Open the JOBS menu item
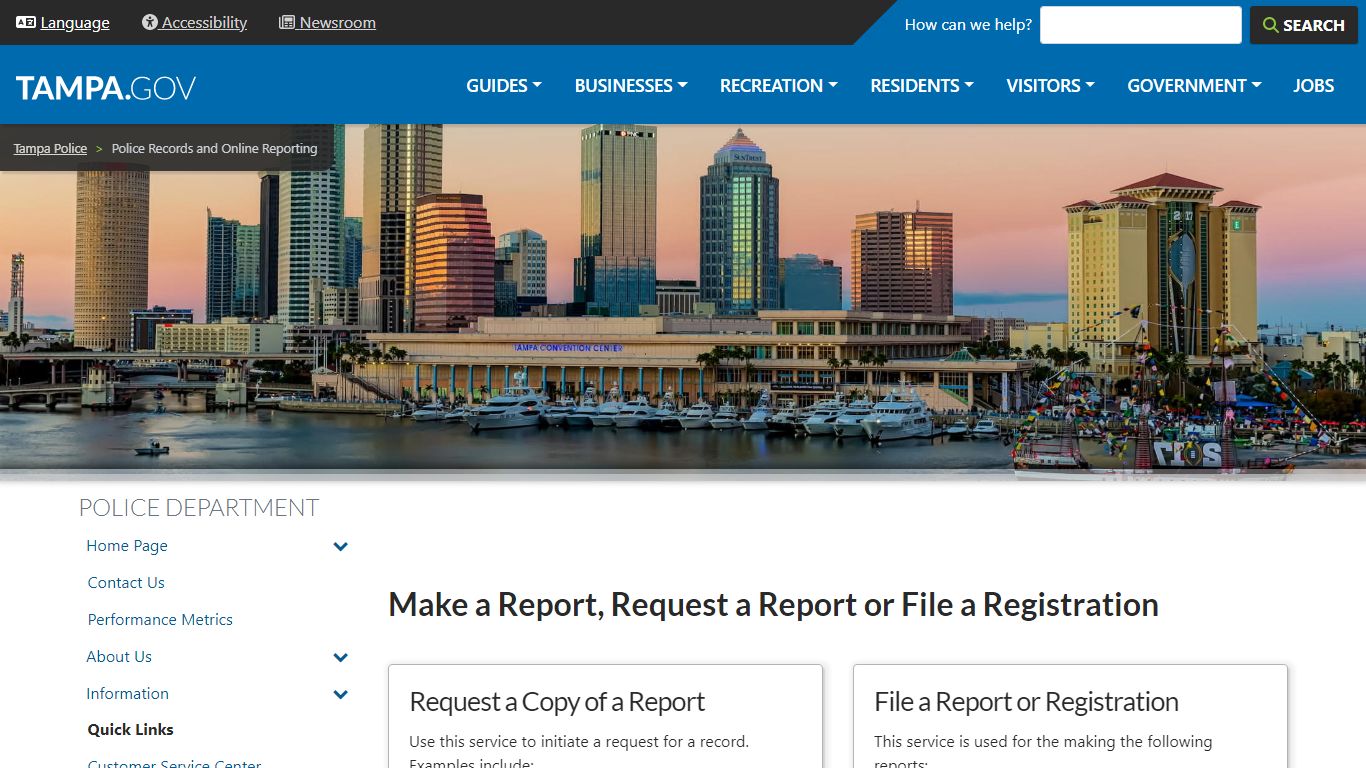 (1314, 86)
